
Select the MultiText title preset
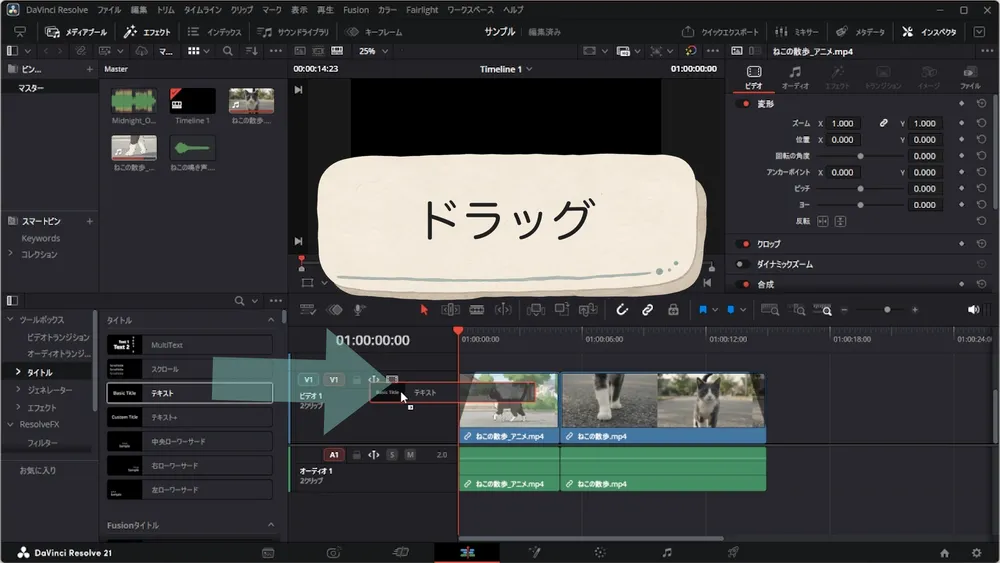pos(189,345)
